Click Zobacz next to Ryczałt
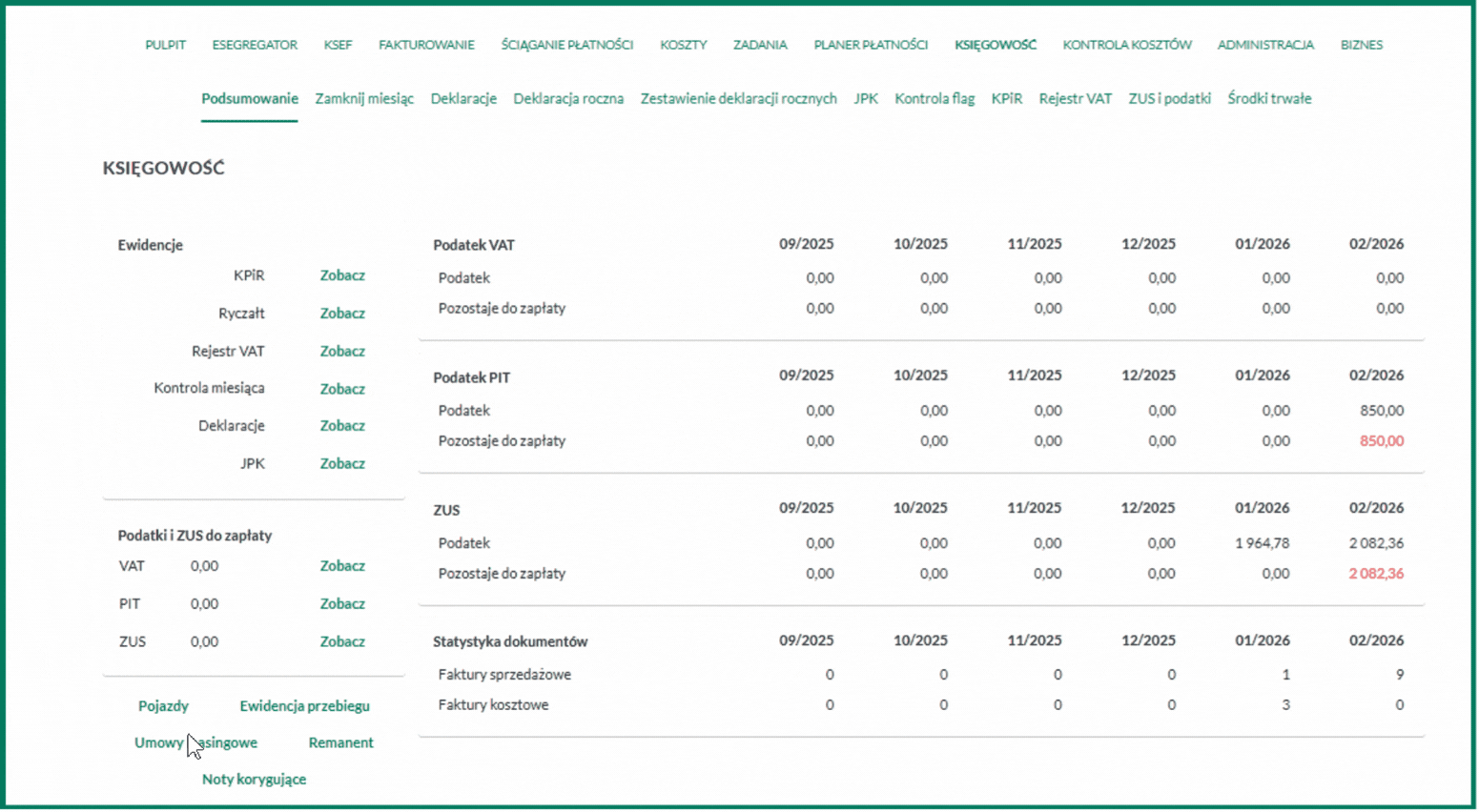This screenshot has width=1479, height=812. 342,314
